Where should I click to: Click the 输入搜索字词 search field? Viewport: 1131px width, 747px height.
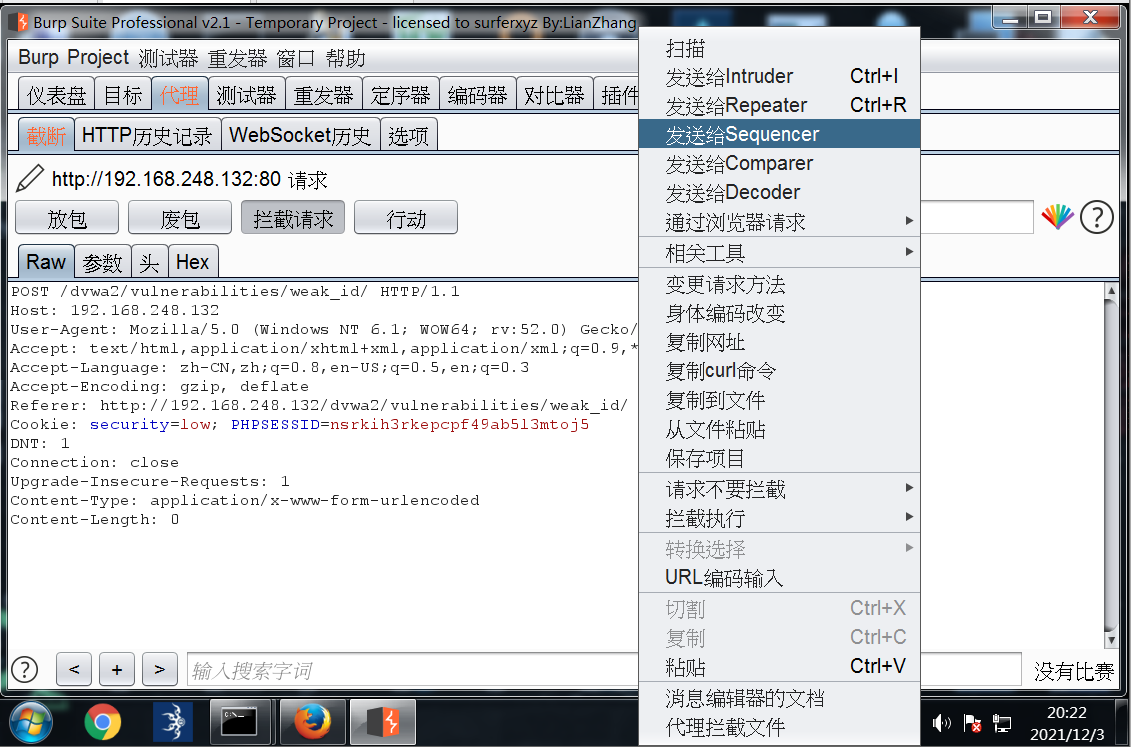tap(413, 670)
